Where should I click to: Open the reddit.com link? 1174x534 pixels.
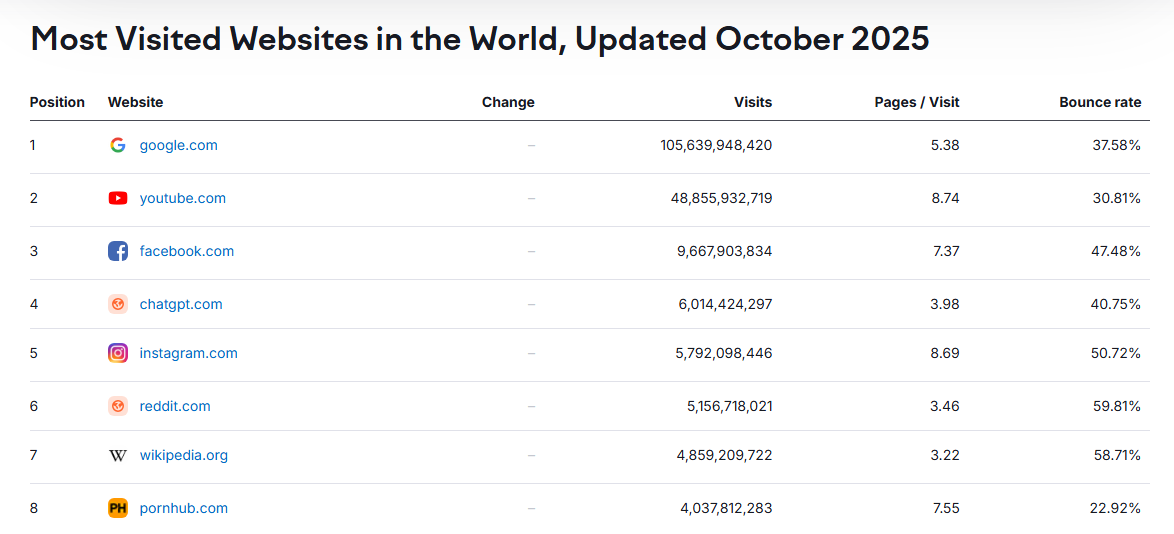click(175, 406)
